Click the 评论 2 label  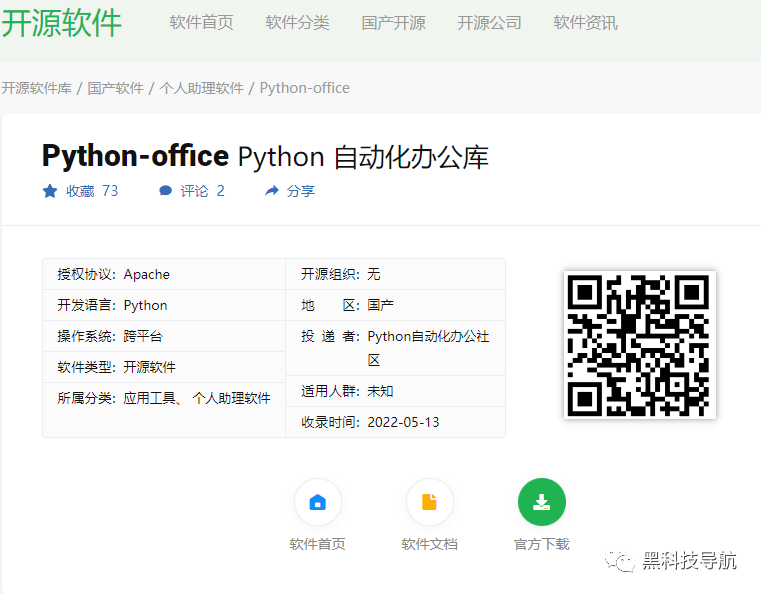(x=202, y=191)
